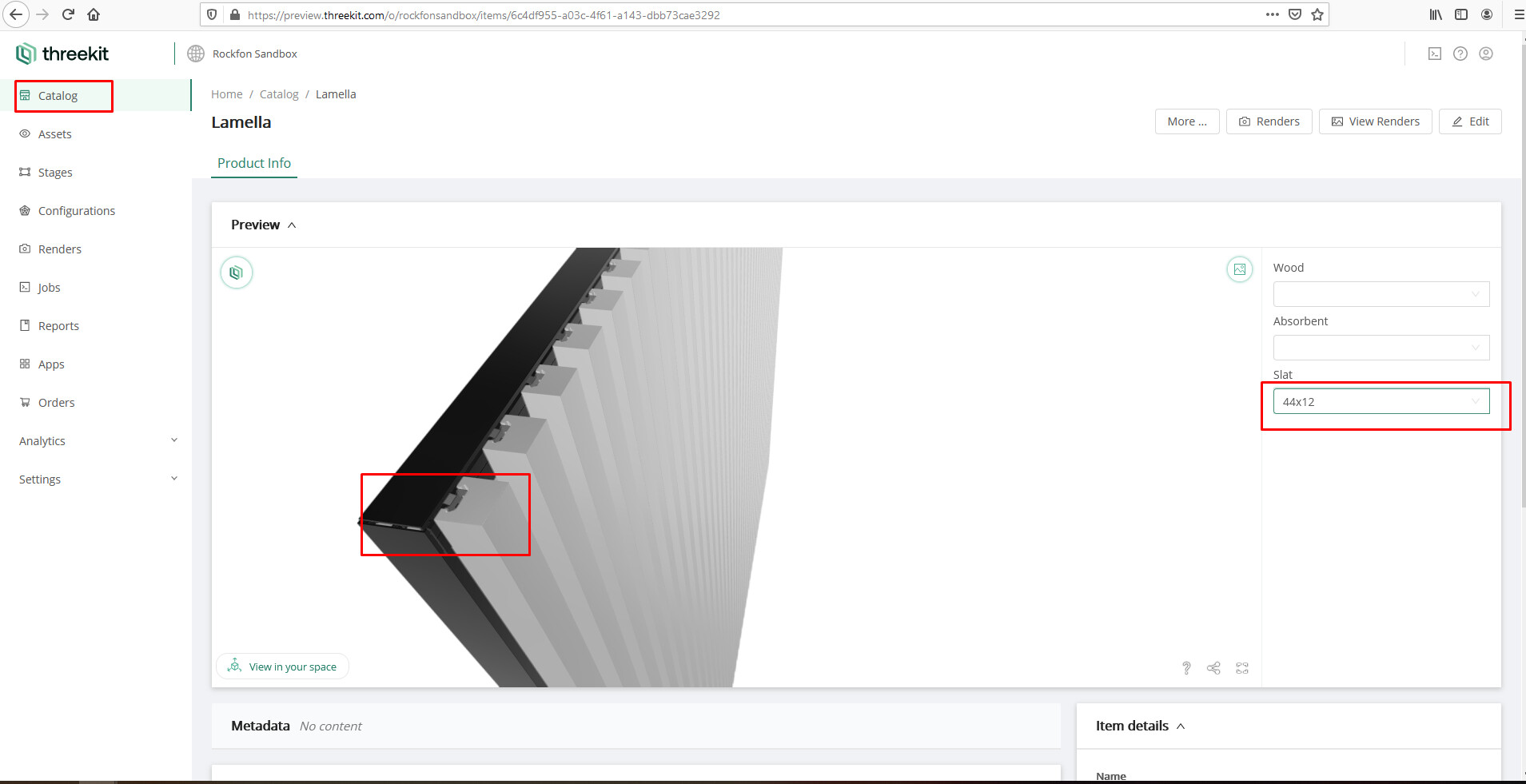1526x784 pixels.
Task: Open the Slat dropdown showing 44x12
Action: coord(1381,401)
